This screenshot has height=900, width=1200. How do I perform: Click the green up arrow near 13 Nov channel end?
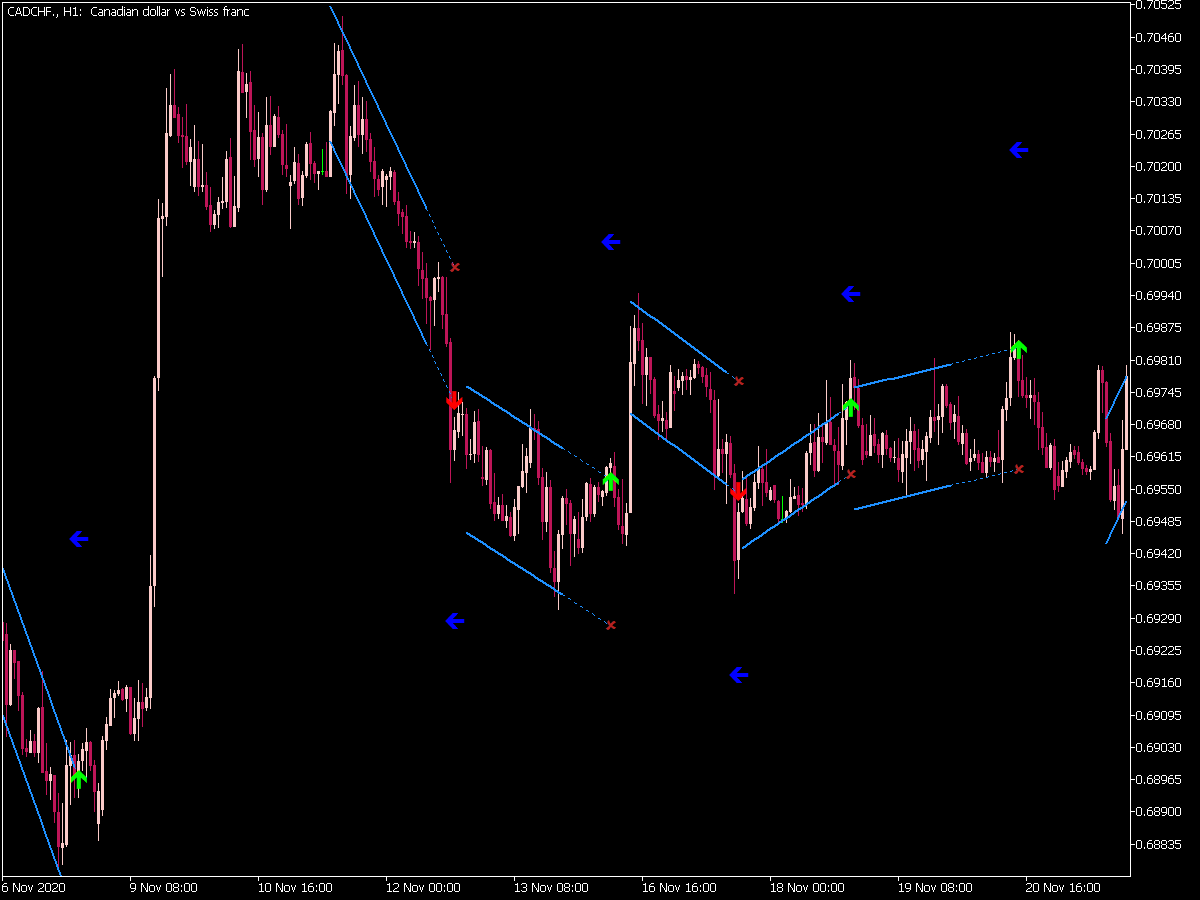click(610, 481)
